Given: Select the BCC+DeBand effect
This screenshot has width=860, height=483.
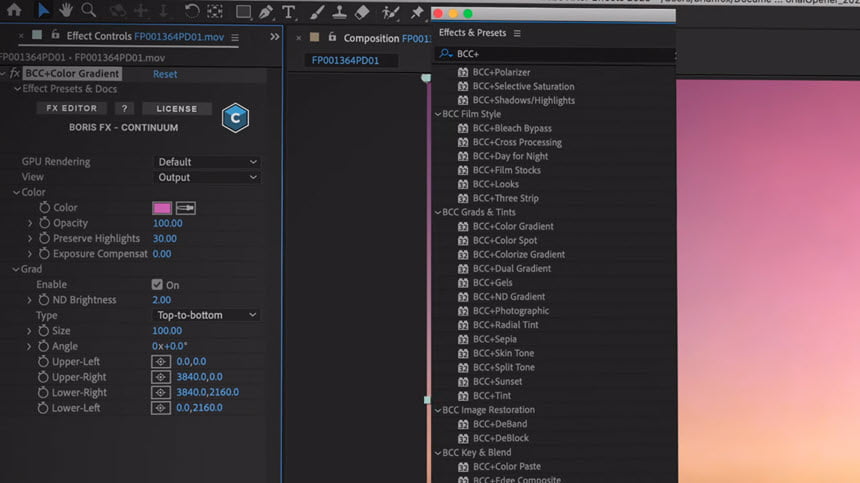Looking at the screenshot, I should coord(500,424).
